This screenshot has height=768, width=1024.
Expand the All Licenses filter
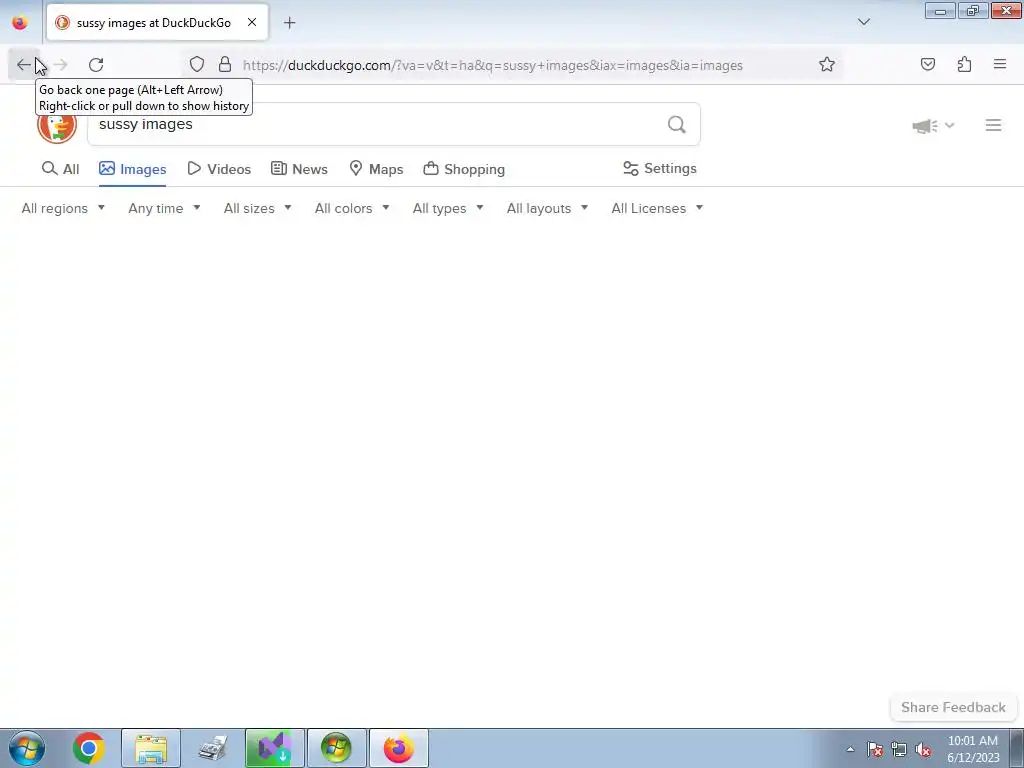tap(657, 208)
